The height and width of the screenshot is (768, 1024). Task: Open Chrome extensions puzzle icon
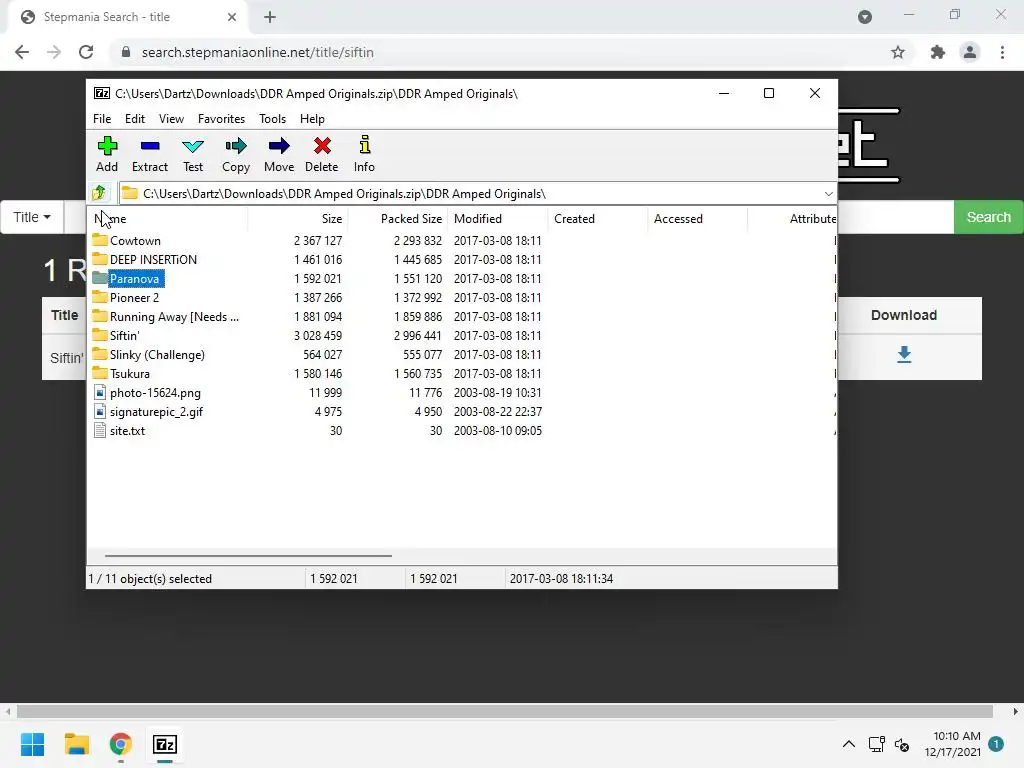point(938,52)
